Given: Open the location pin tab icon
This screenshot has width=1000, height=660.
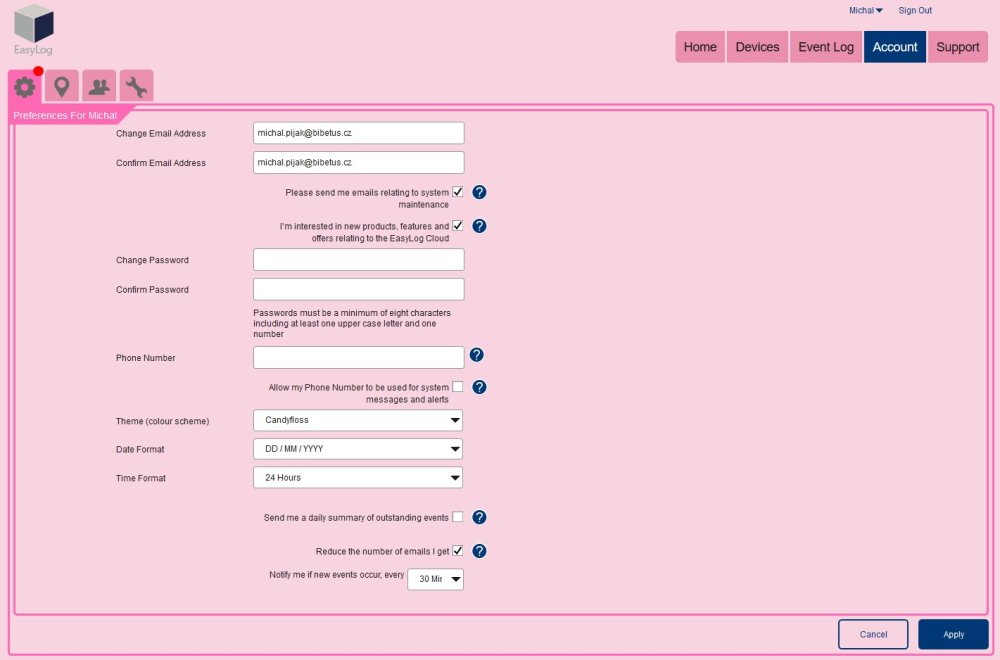Looking at the screenshot, I should tap(62, 87).
